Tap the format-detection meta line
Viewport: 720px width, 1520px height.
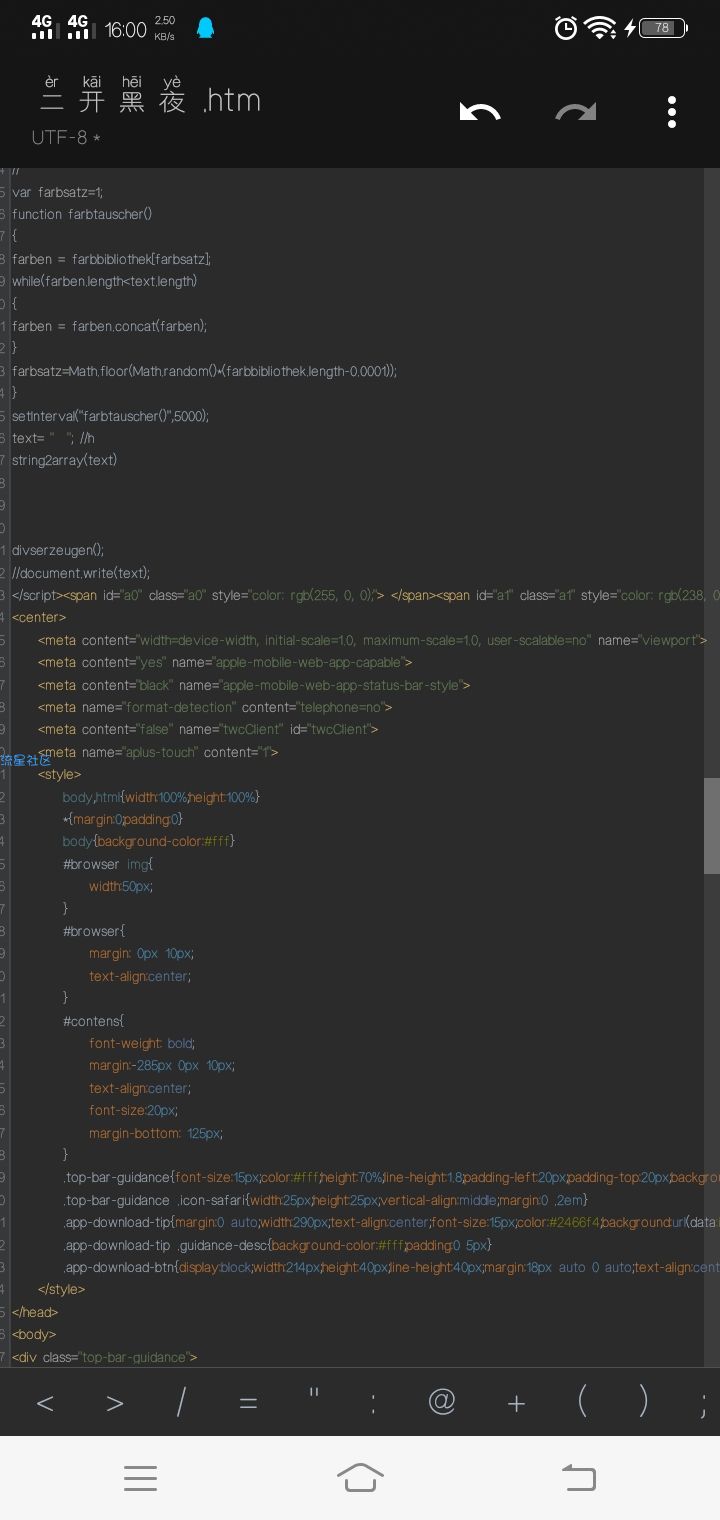coord(215,707)
